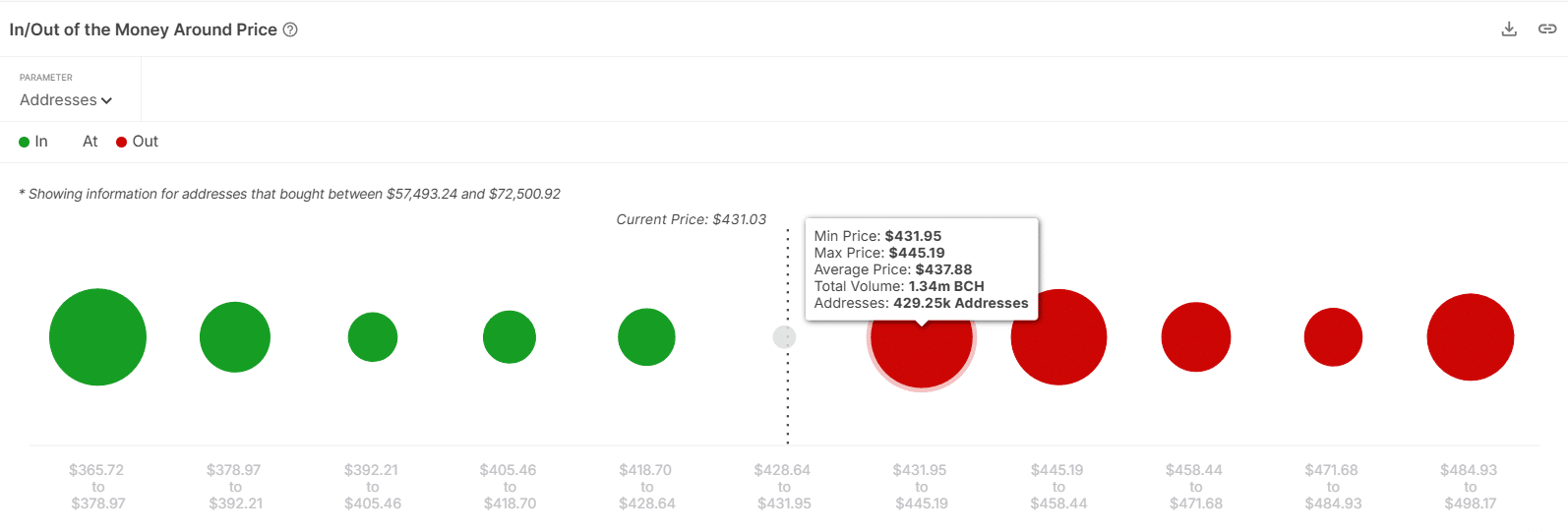Toggle the green In legend series
Viewport: 1568px width, 532px height.
(33, 142)
